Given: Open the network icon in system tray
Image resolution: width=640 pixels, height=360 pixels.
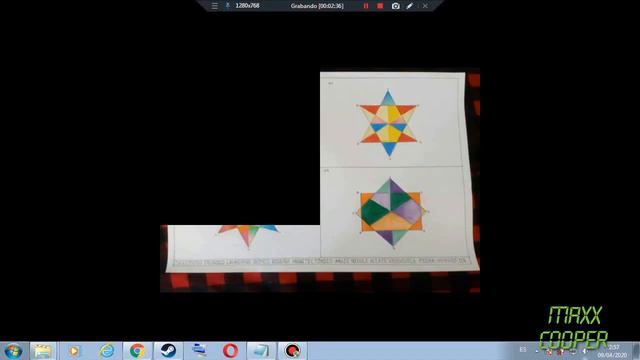Looking at the screenshot, I should click(x=573, y=351).
